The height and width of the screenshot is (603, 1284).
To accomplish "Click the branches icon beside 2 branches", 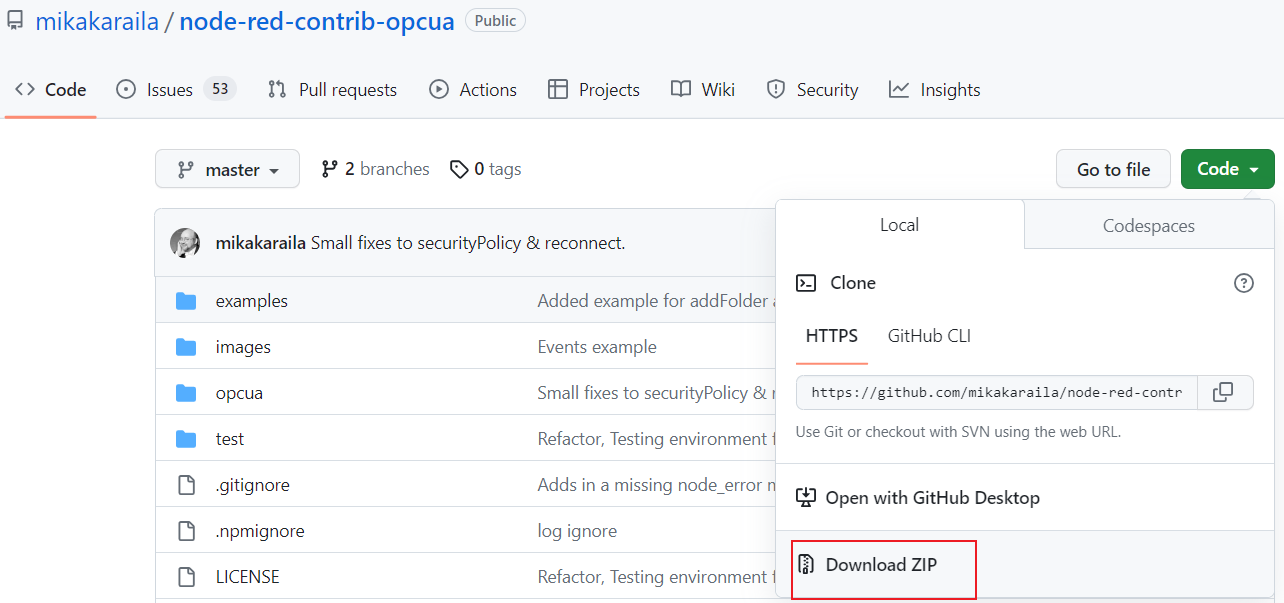I will point(329,169).
